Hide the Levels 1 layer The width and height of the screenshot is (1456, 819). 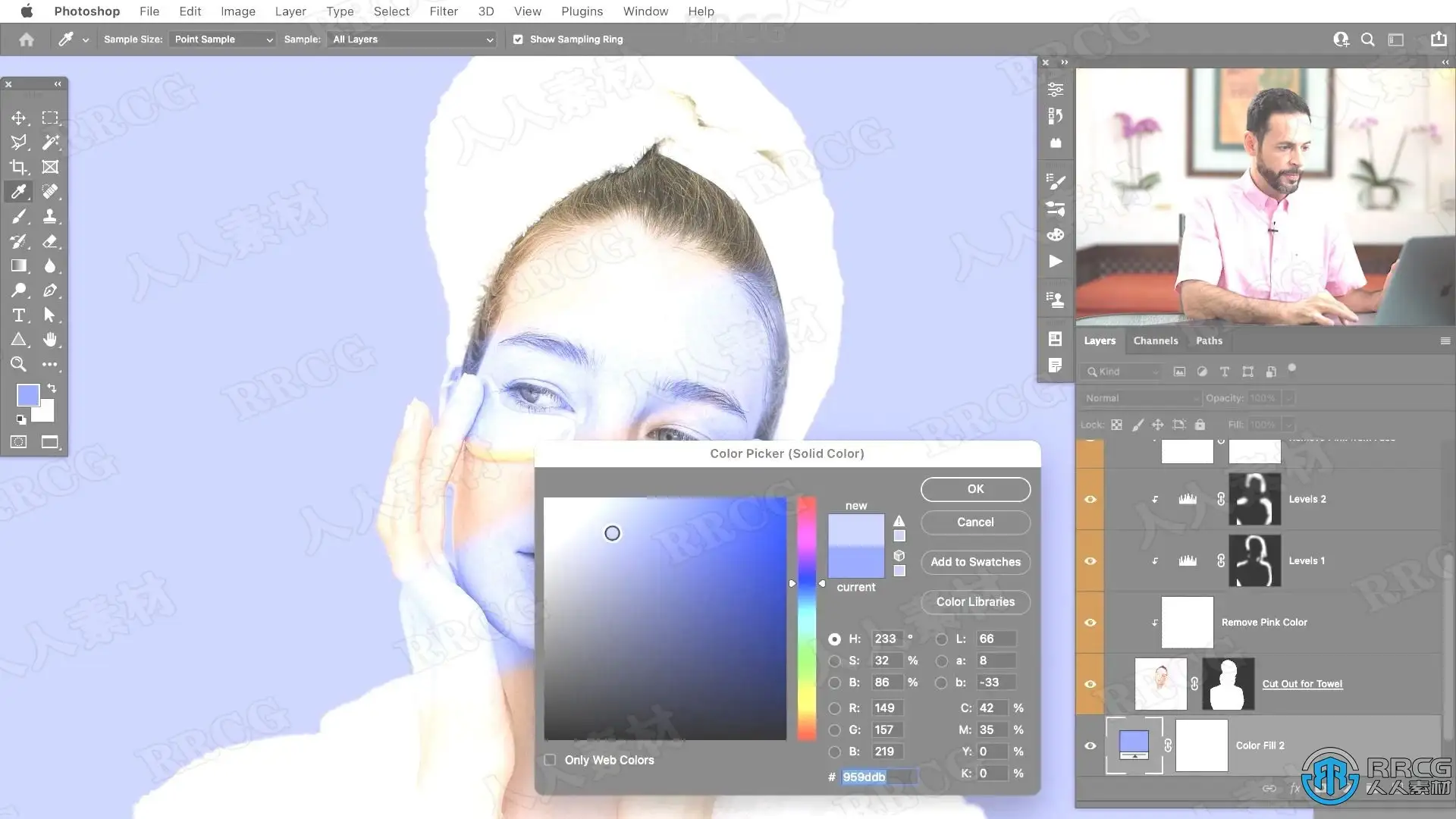click(x=1090, y=561)
